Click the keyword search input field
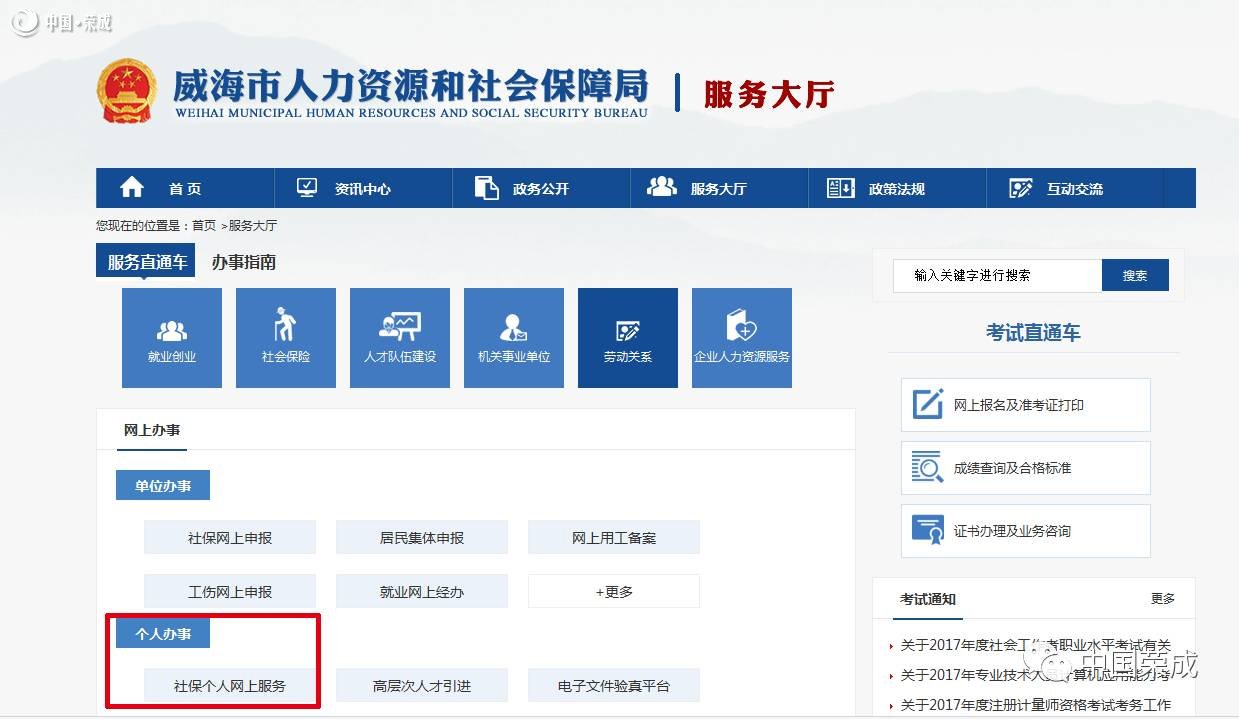Image resolution: width=1239 pixels, height=719 pixels. [x=997, y=275]
